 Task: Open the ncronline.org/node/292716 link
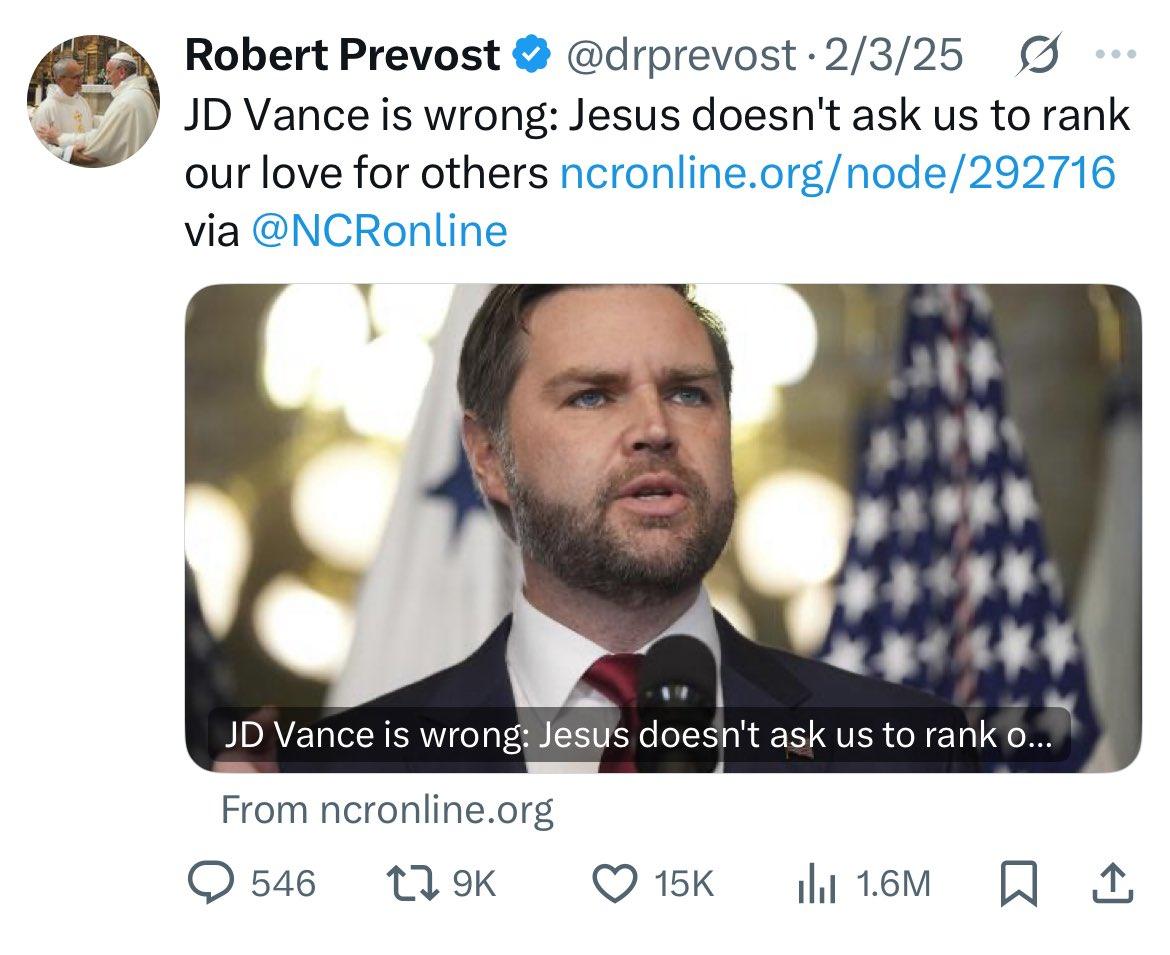click(x=836, y=173)
